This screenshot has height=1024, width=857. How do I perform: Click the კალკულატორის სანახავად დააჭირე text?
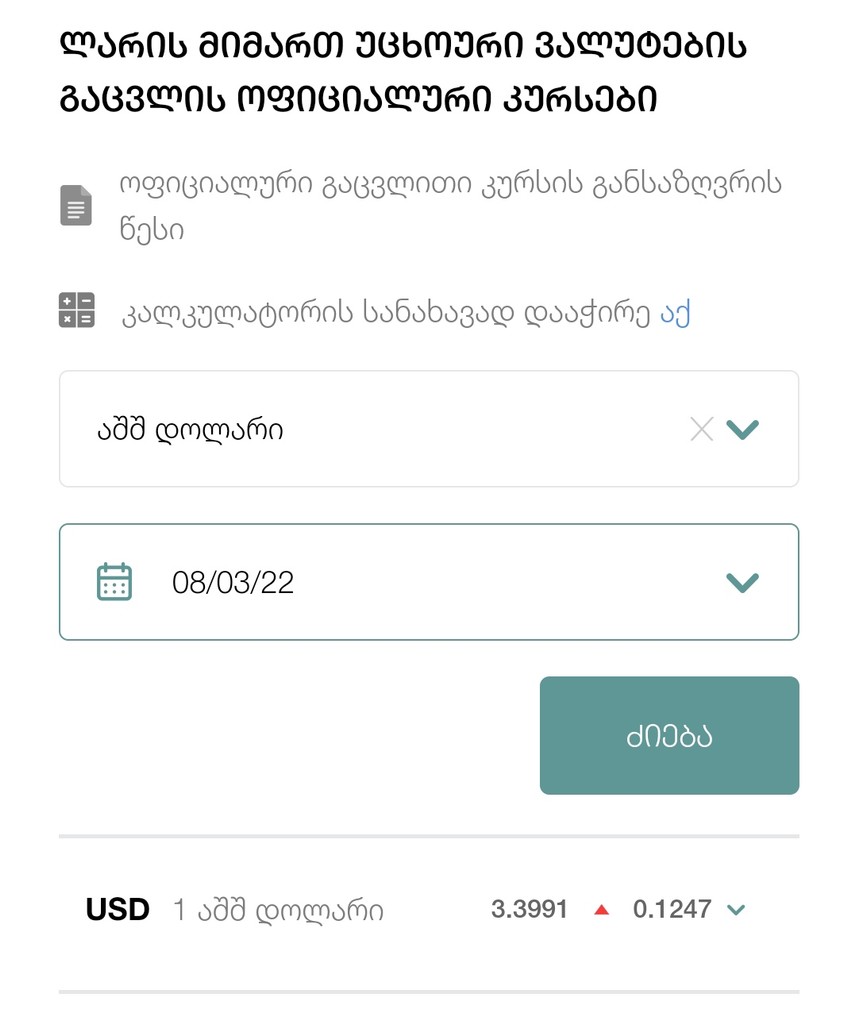385,313
